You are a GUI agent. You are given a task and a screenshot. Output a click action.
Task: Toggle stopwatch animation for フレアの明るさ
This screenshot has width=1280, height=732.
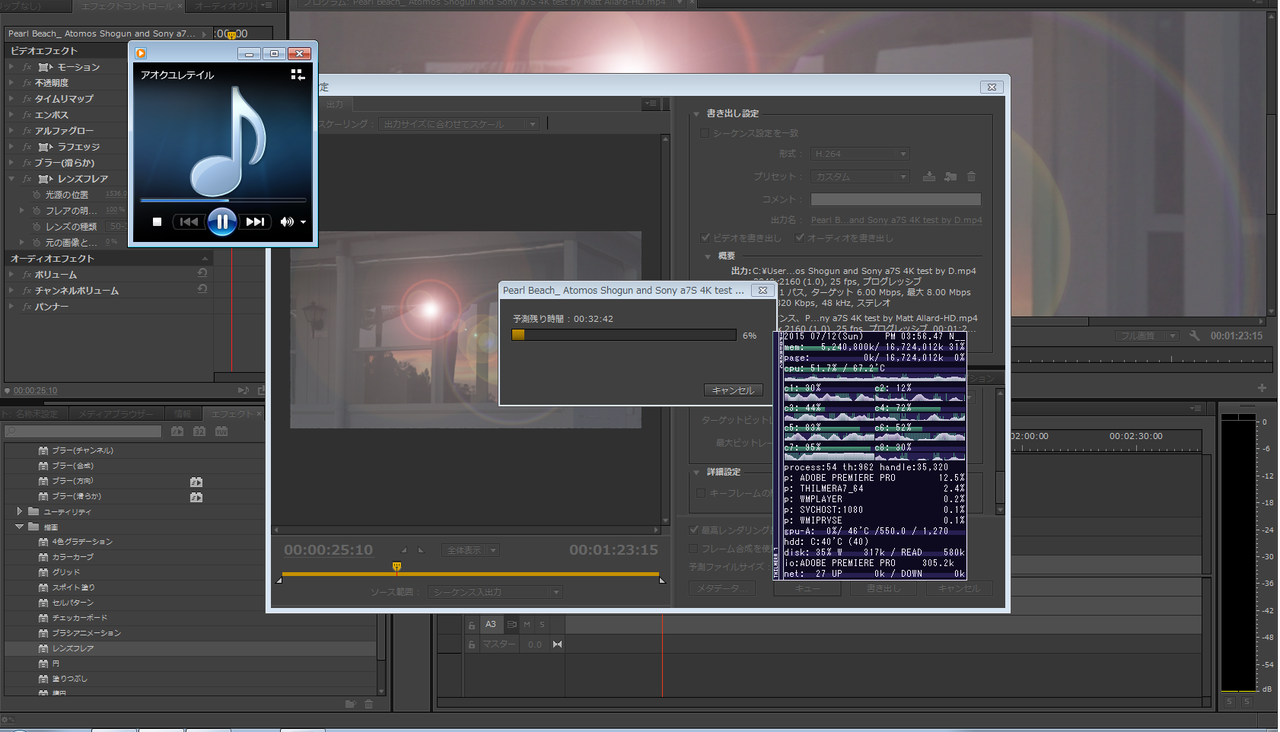pos(38,211)
